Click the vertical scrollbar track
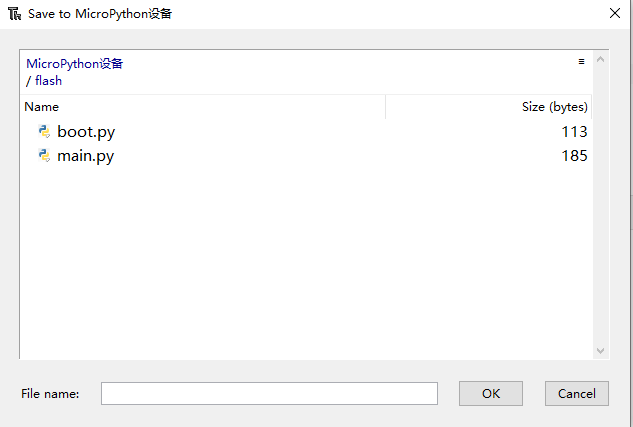The height and width of the screenshot is (427, 633). click(x=600, y=205)
